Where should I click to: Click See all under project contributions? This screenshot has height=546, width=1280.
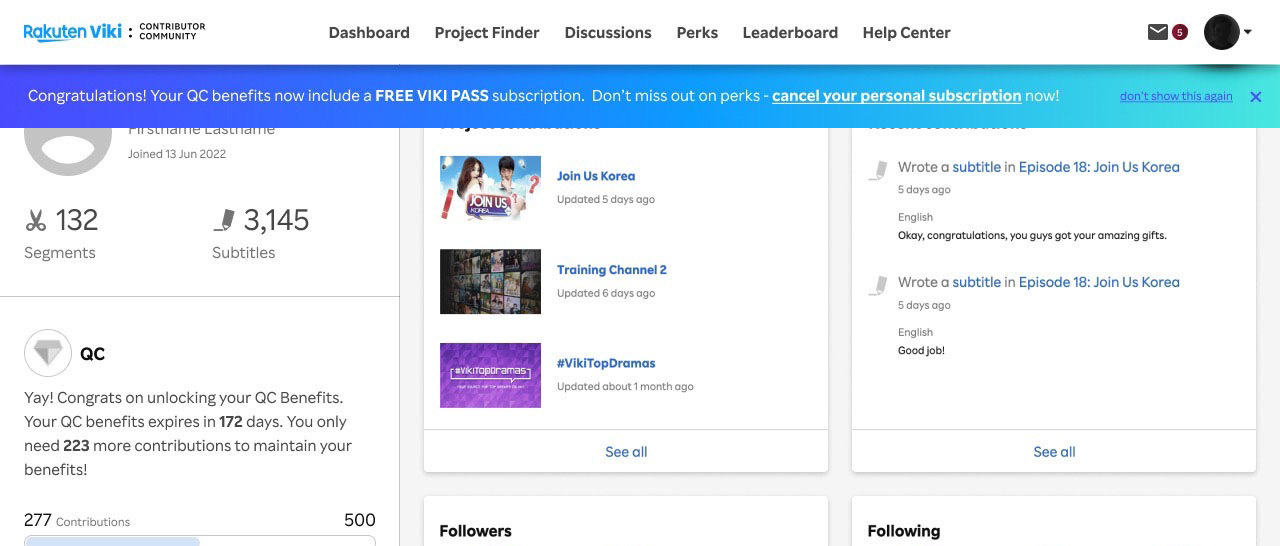626,452
